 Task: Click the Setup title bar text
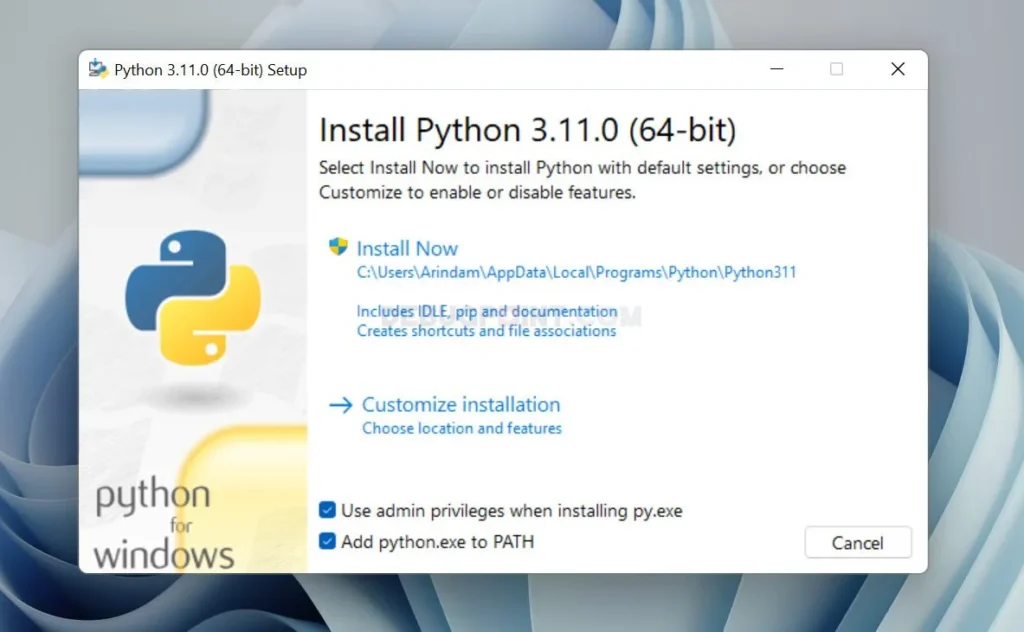(x=212, y=69)
